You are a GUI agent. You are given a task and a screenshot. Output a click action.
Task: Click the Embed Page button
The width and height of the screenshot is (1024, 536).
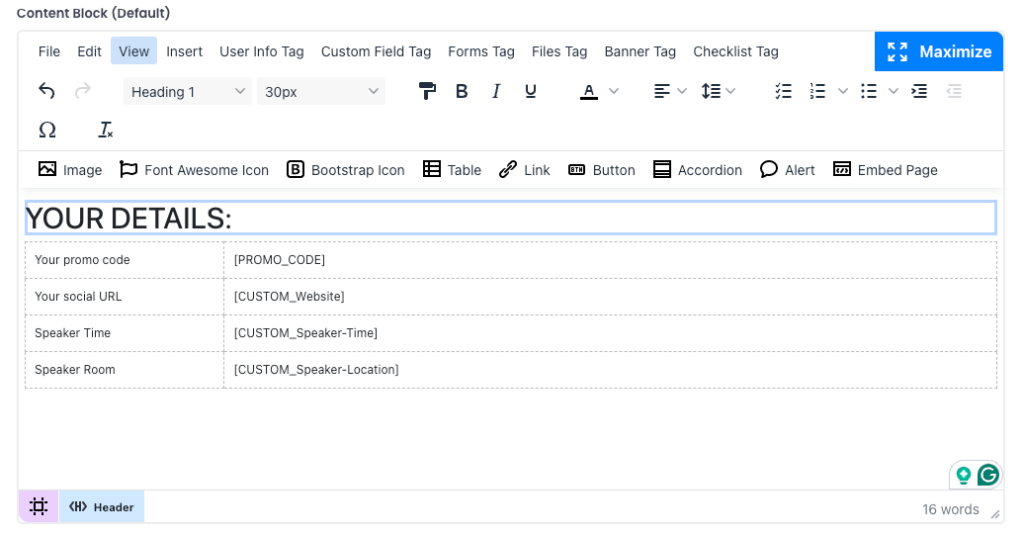pos(885,170)
